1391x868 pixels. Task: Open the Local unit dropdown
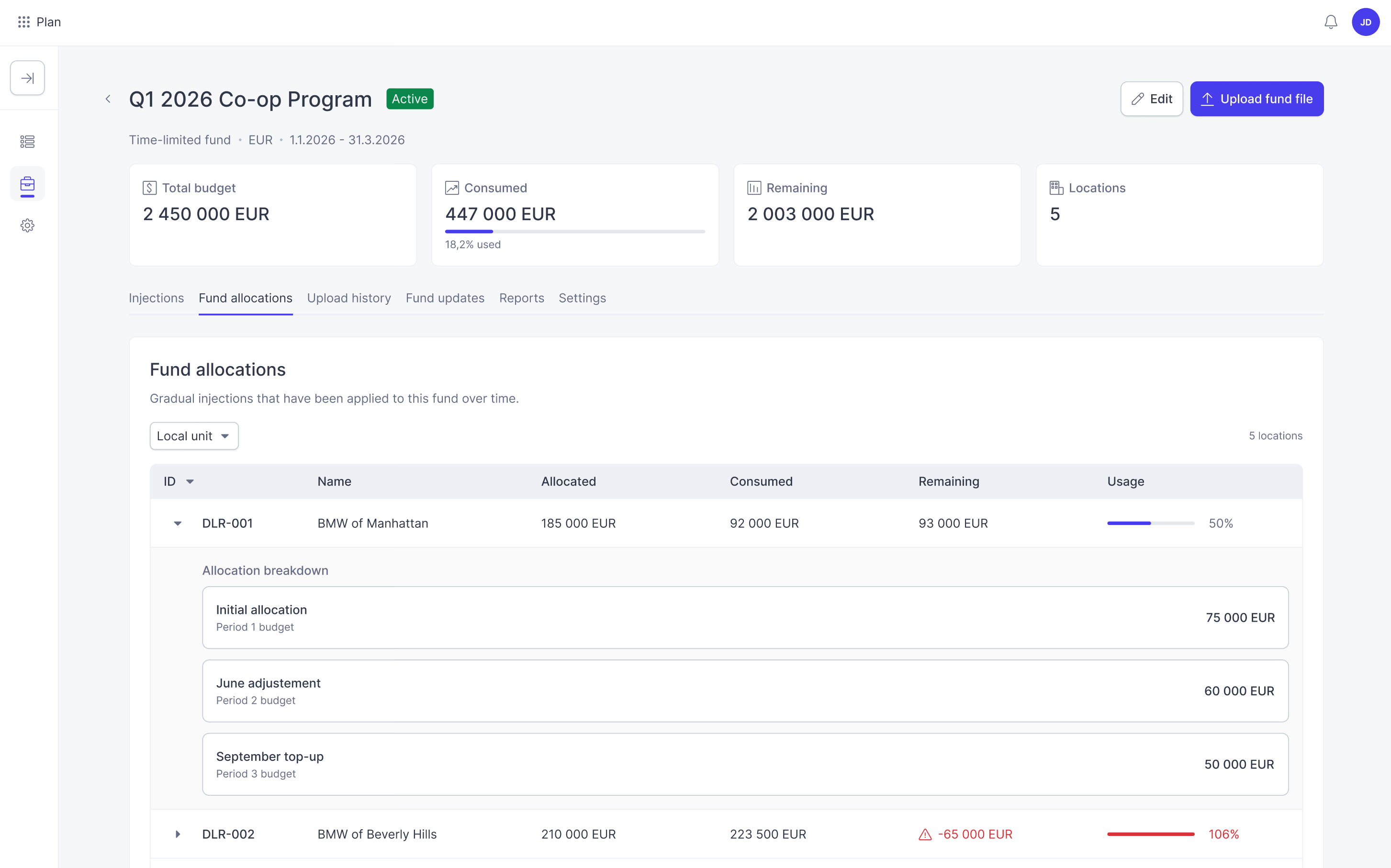[194, 436]
